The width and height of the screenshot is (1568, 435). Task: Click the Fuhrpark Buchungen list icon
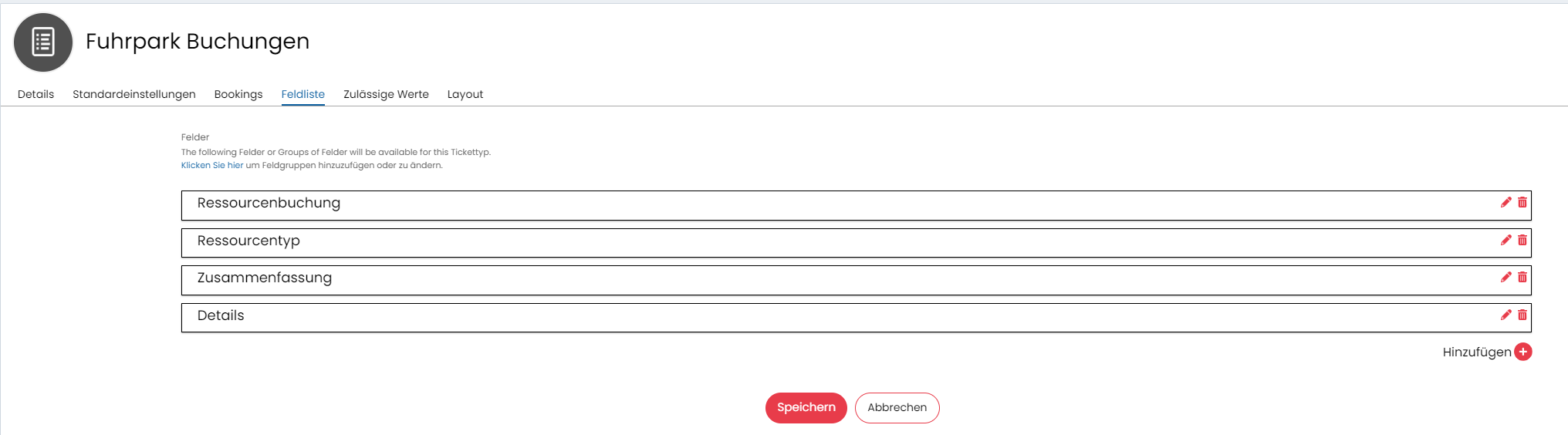pos(43,42)
